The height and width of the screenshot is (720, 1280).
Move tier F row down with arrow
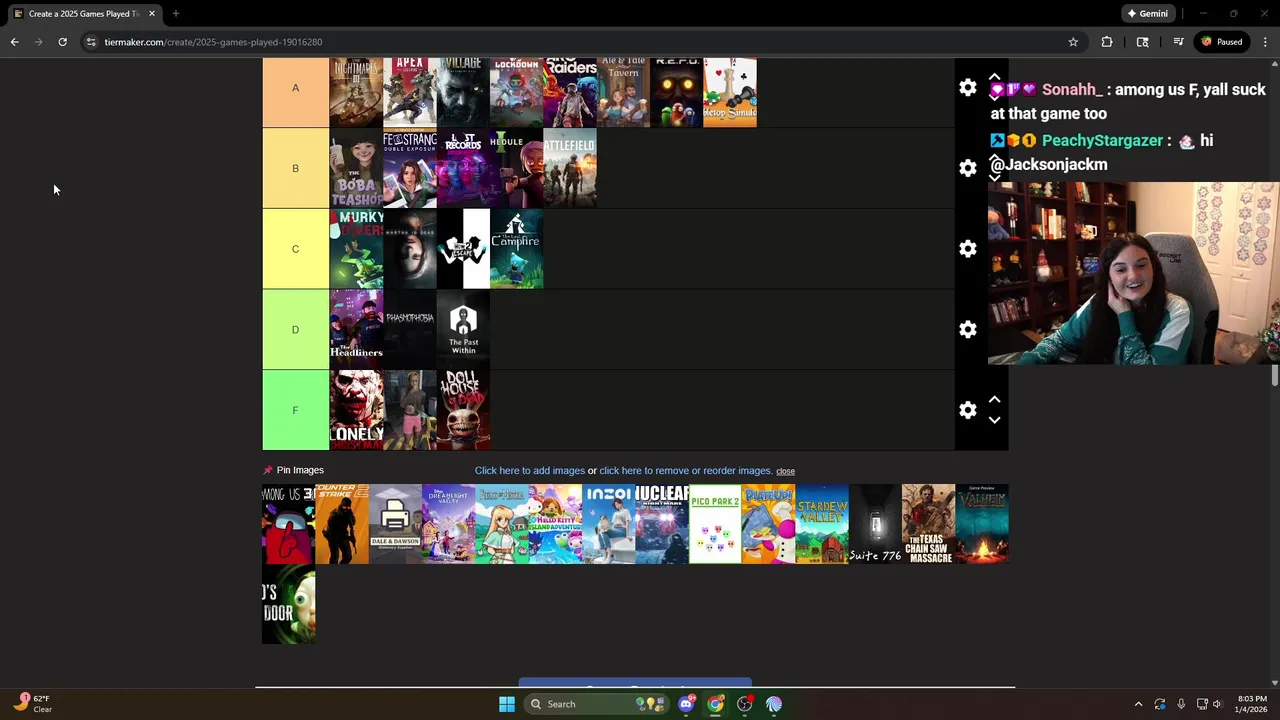pos(994,420)
